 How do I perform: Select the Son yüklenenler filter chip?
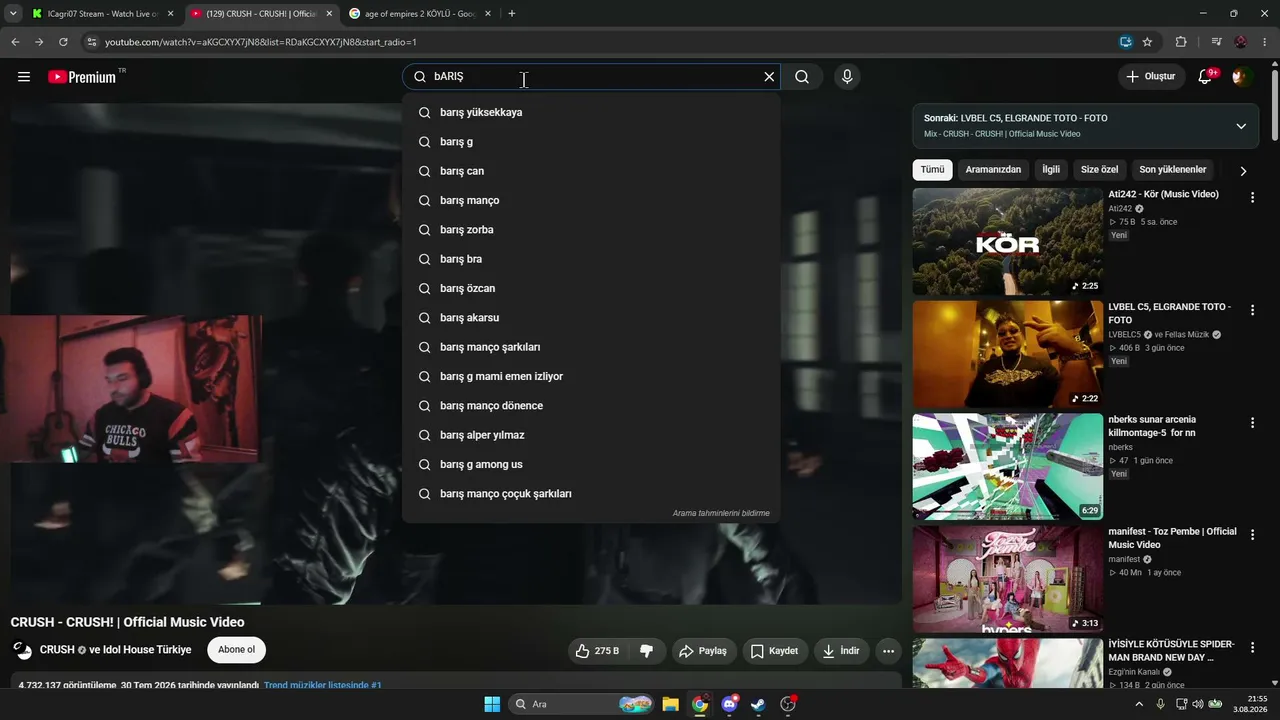1173,170
